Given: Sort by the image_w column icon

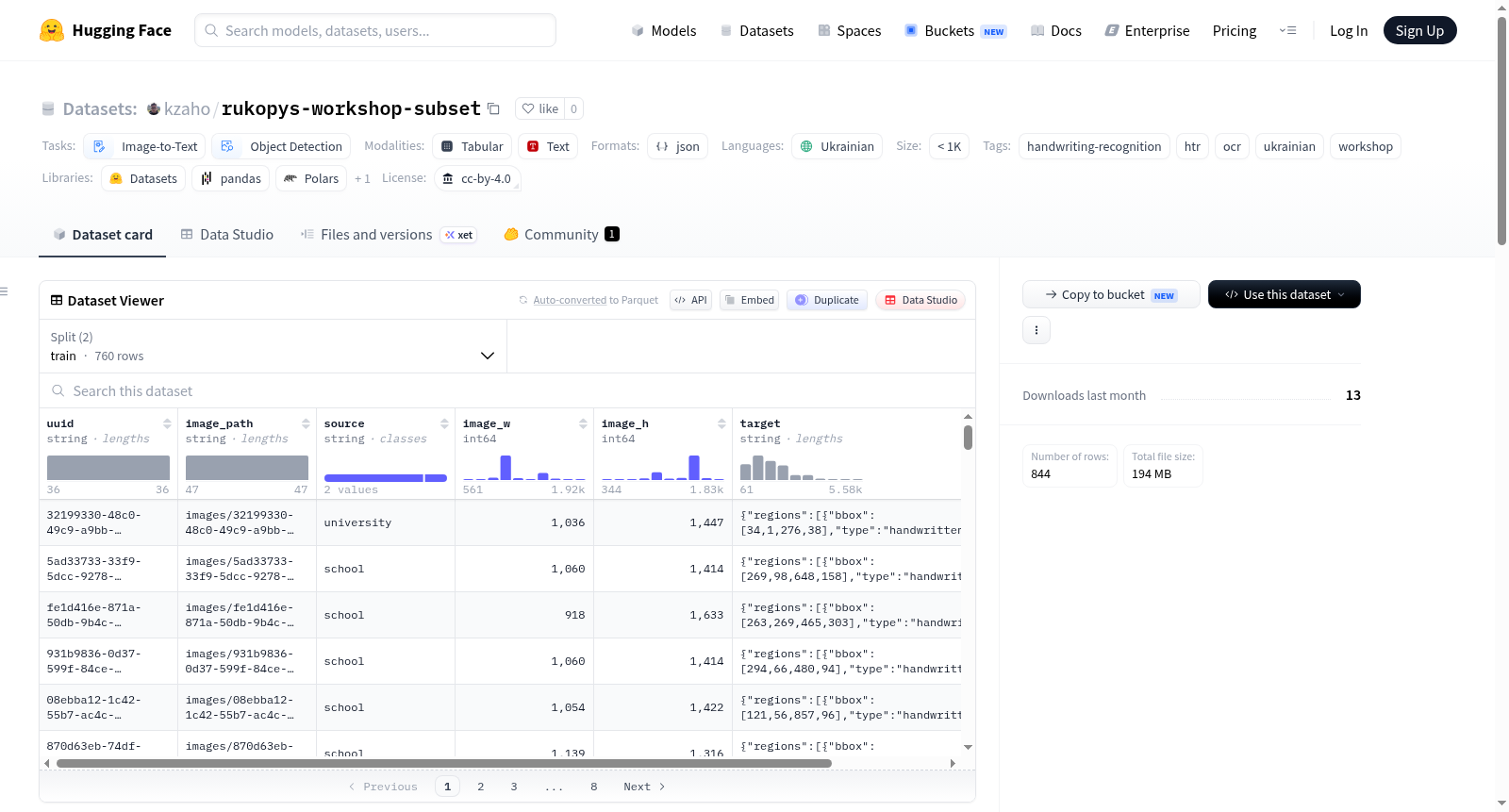Looking at the screenshot, I should tap(583, 423).
